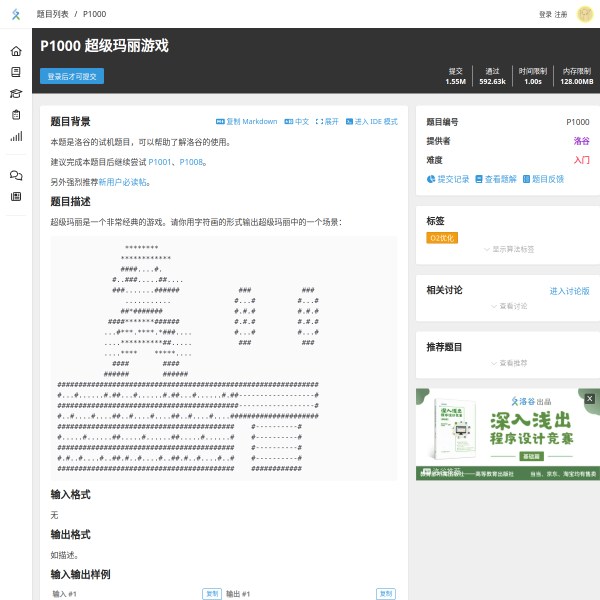600x600 pixels.
Task: Open the home icon in sidebar
Action: pyautogui.click(x=16, y=51)
